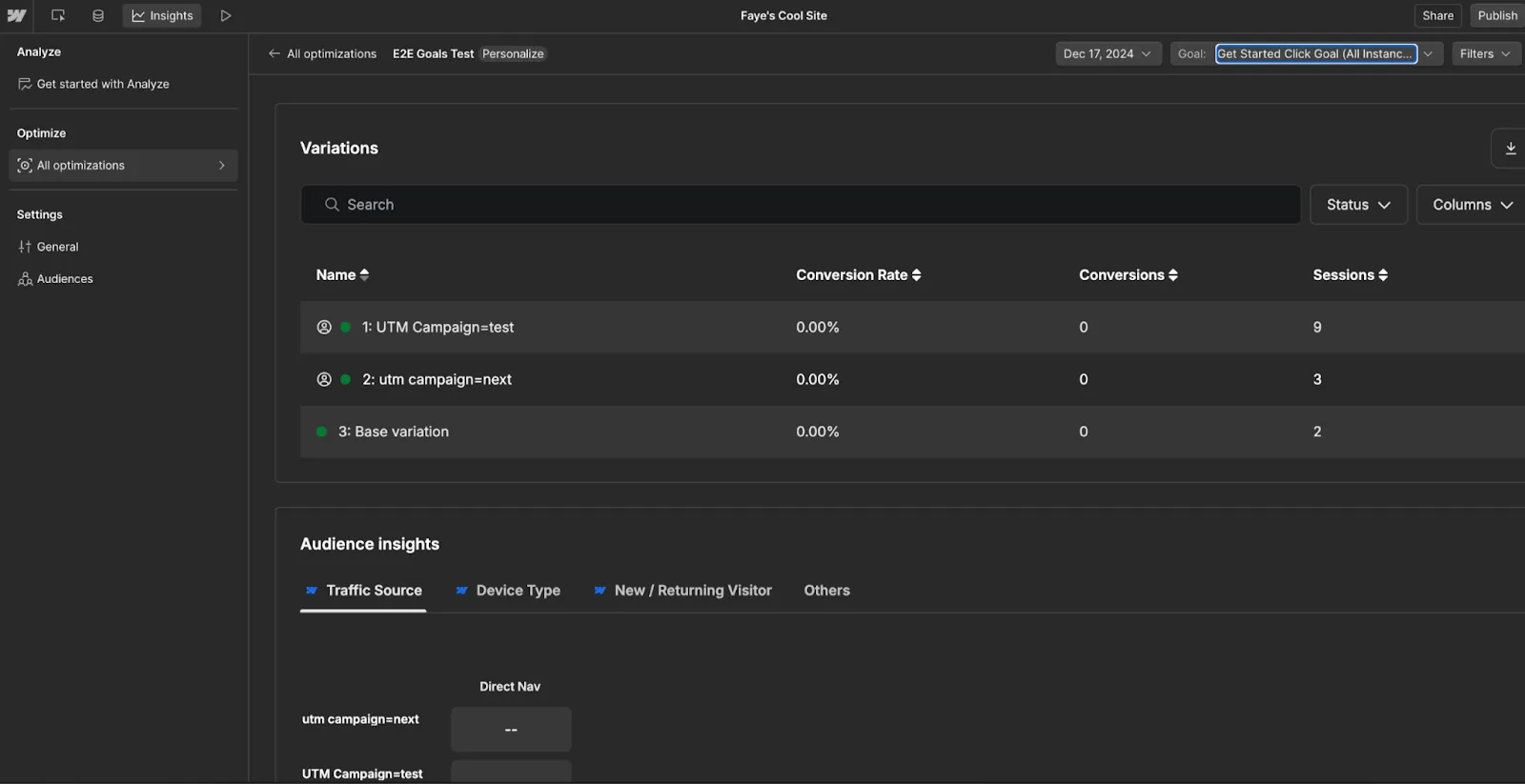The width and height of the screenshot is (1525, 784).
Task: Click sessions value 9
Action: [1317, 327]
